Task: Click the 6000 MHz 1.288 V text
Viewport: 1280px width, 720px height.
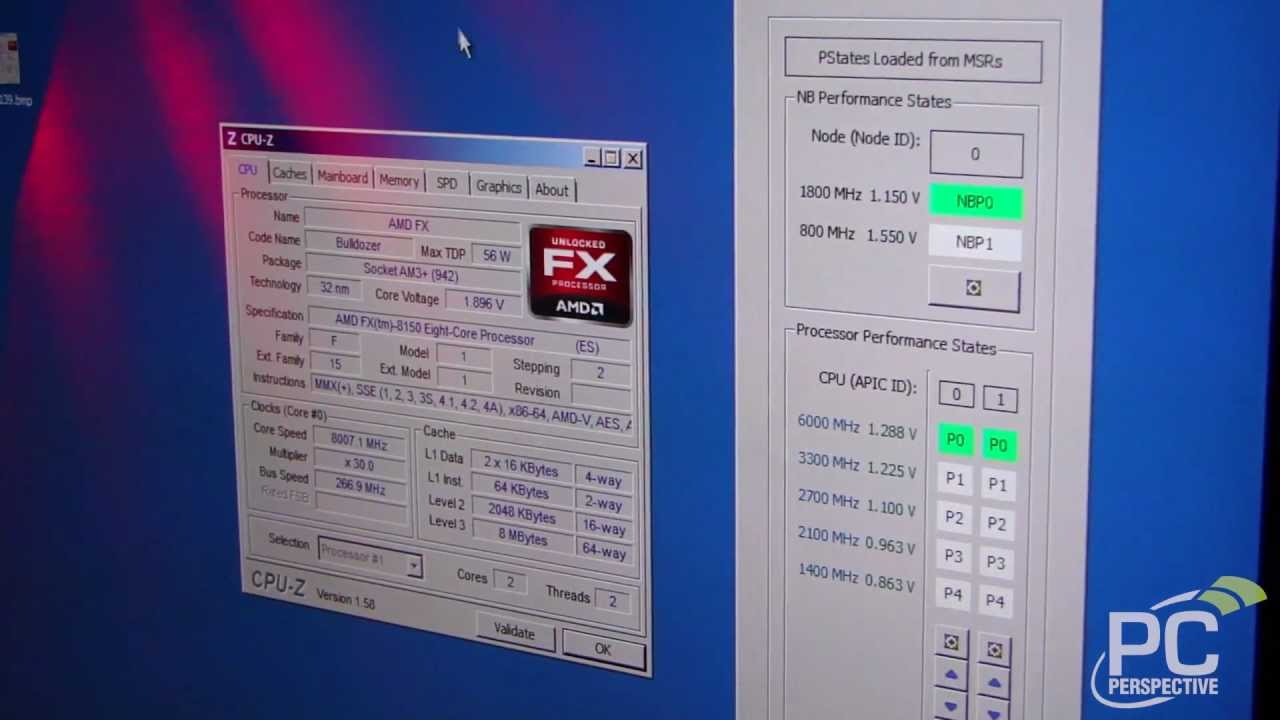Action: (857, 427)
